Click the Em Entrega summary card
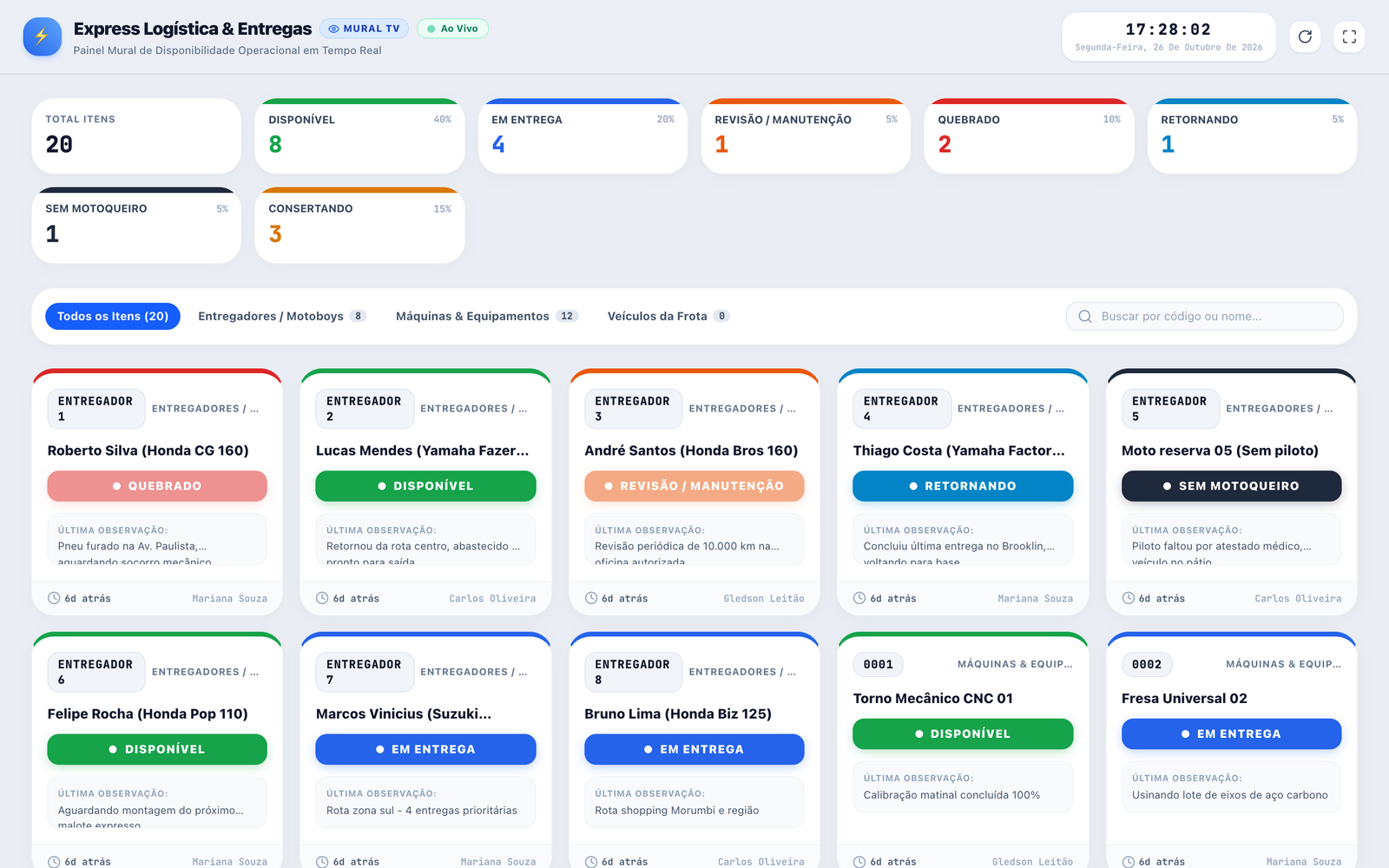1389x868 pixels. (x=583, y=136)
